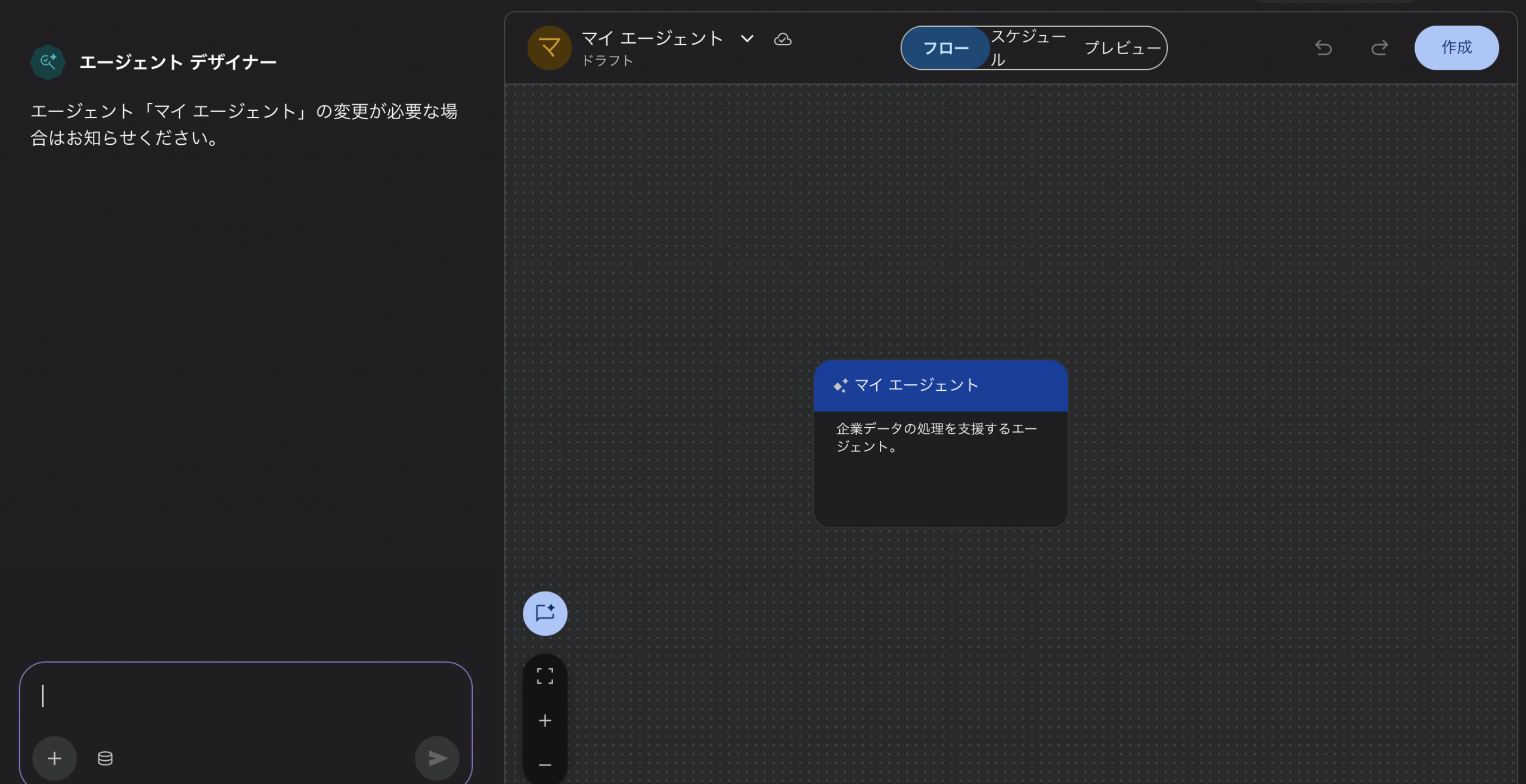Click the fit-to-screen canvas icon
1526x784 pixels.
click(x=545, y=676)
